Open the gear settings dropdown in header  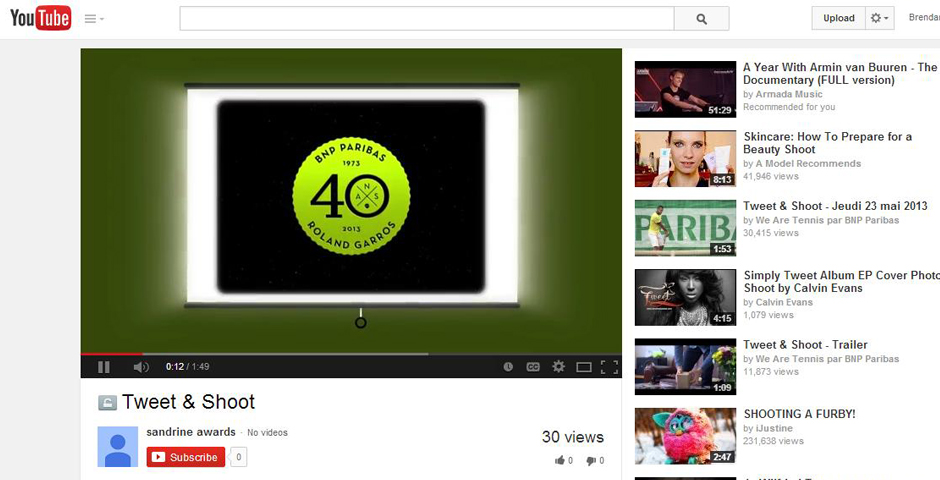(880, 18)
